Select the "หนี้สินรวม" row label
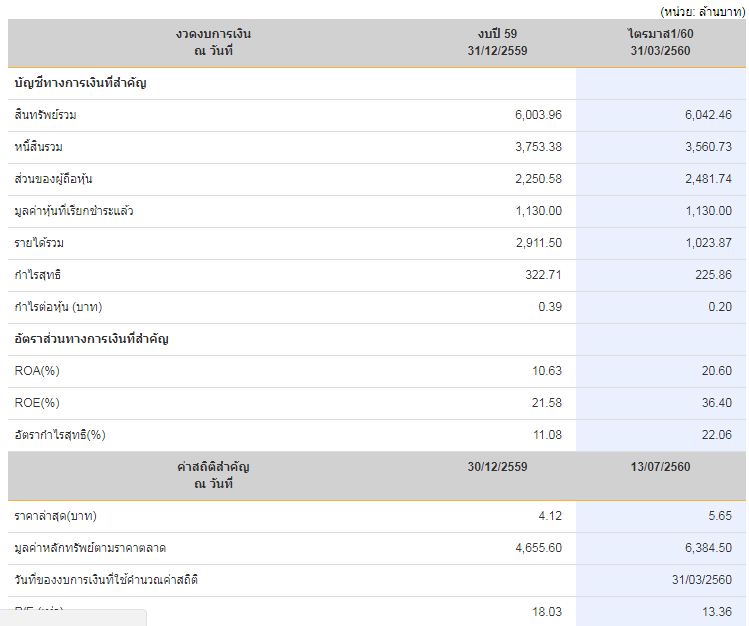This screenshot has height=626, width=749. [x=39, y=147]
